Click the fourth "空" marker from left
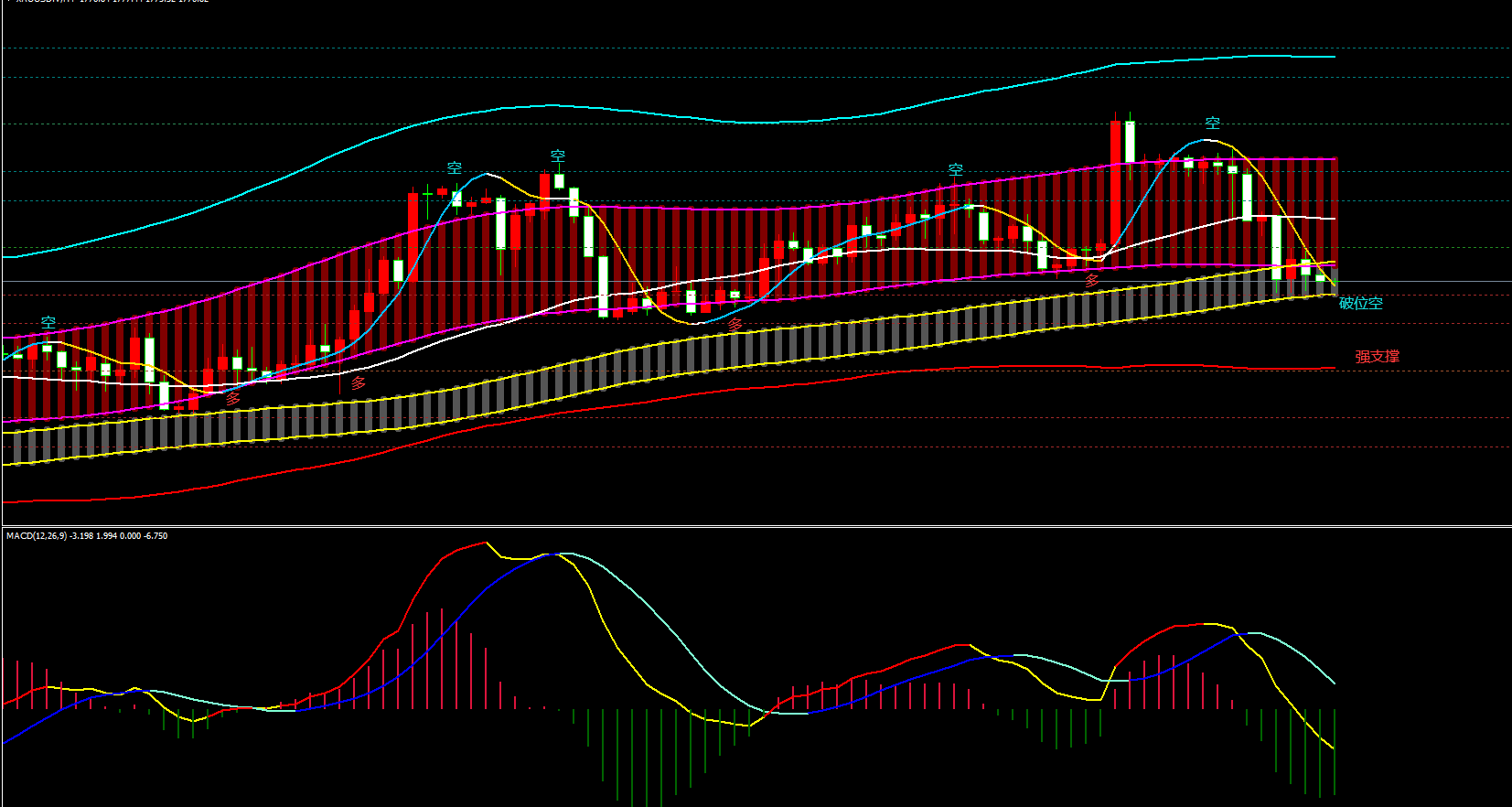Image resolution: width=1512 pixels, height=807 pixels. (956, 170)
